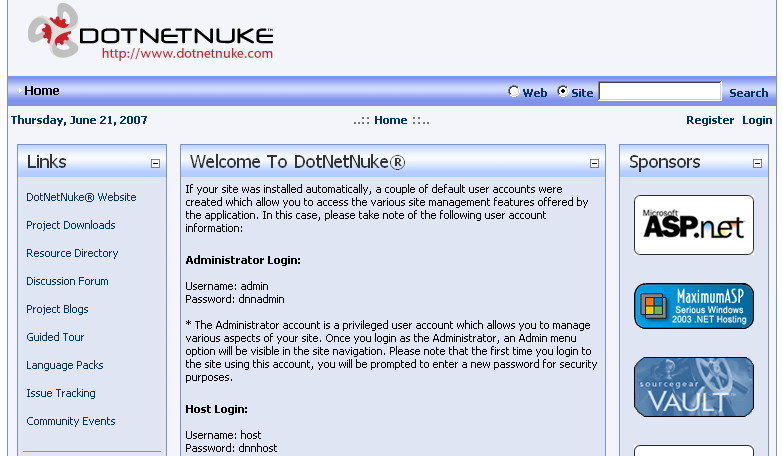Open the SourceGear Vault sponsor banner
The height and width of the screenshot is (456, 783).
[x=694, y=387]
